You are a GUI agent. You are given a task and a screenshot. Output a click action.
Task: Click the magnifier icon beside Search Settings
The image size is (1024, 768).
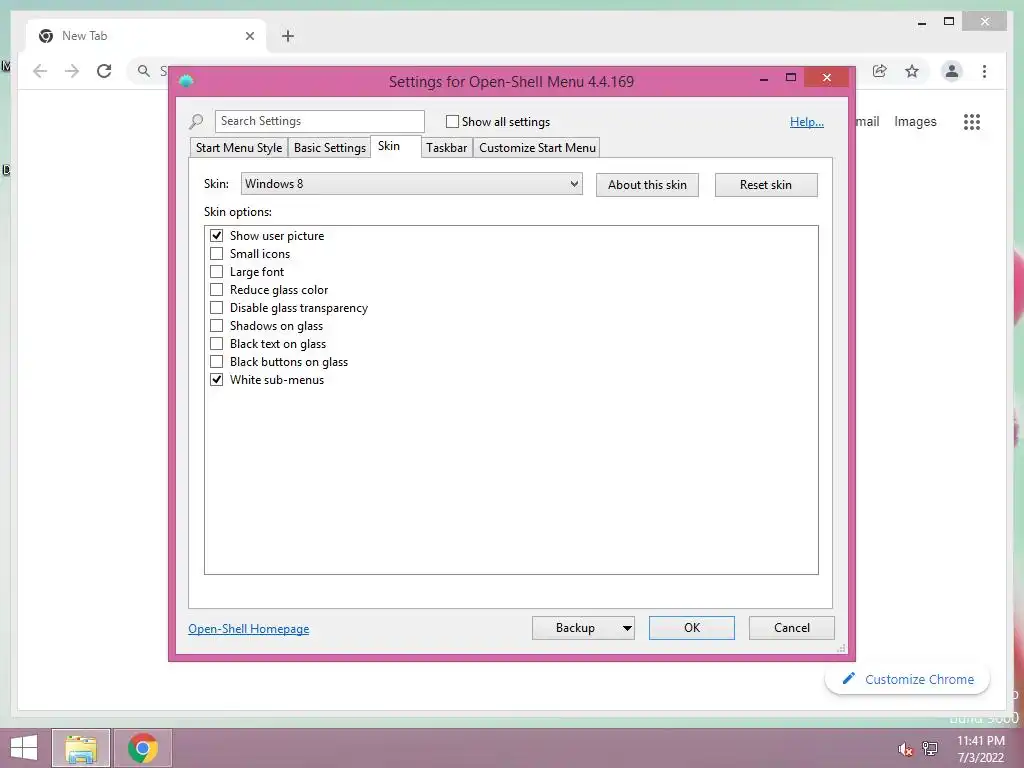(x=196, y=121)
